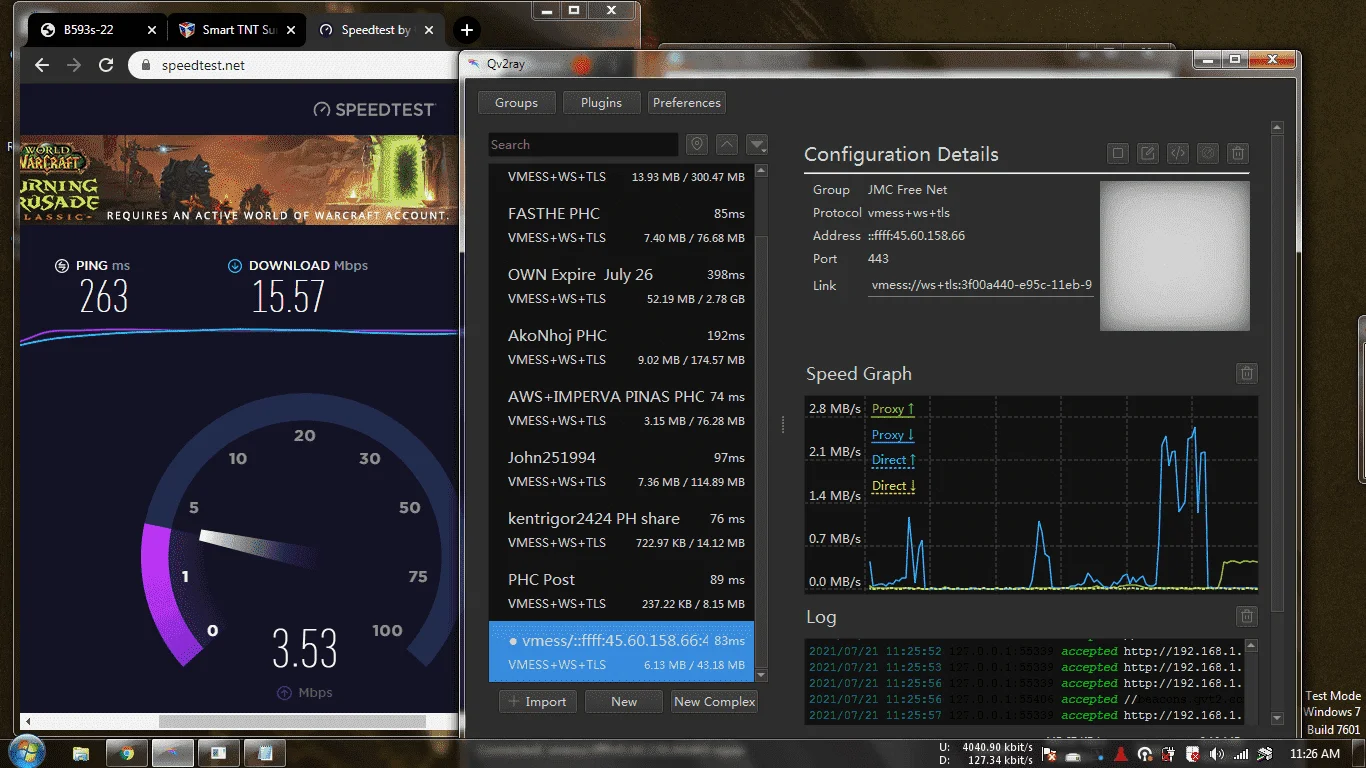Click the Qv2ray taskbar button

172,753
